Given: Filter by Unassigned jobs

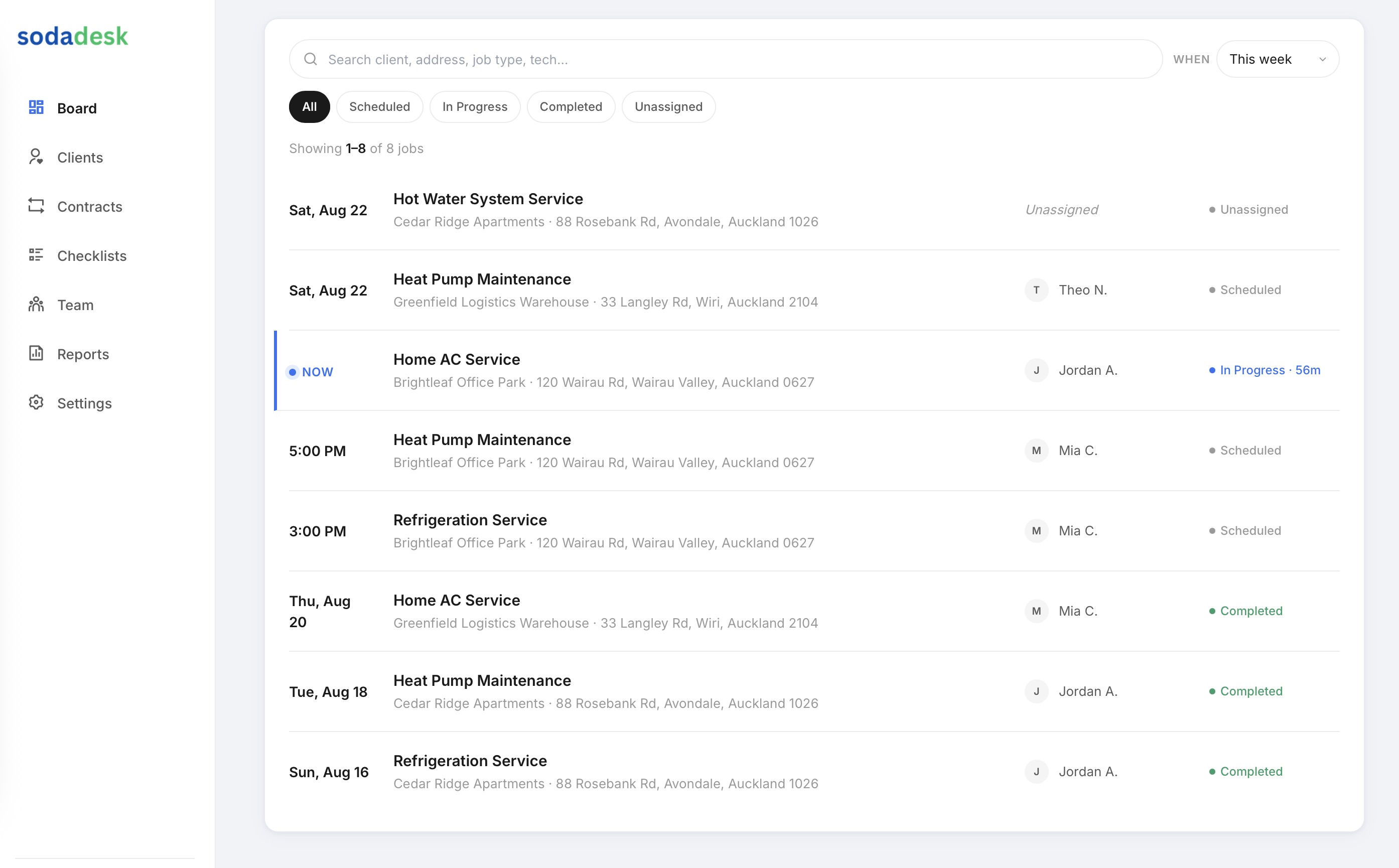Looking at the screenshot, I should pos(668,107).
